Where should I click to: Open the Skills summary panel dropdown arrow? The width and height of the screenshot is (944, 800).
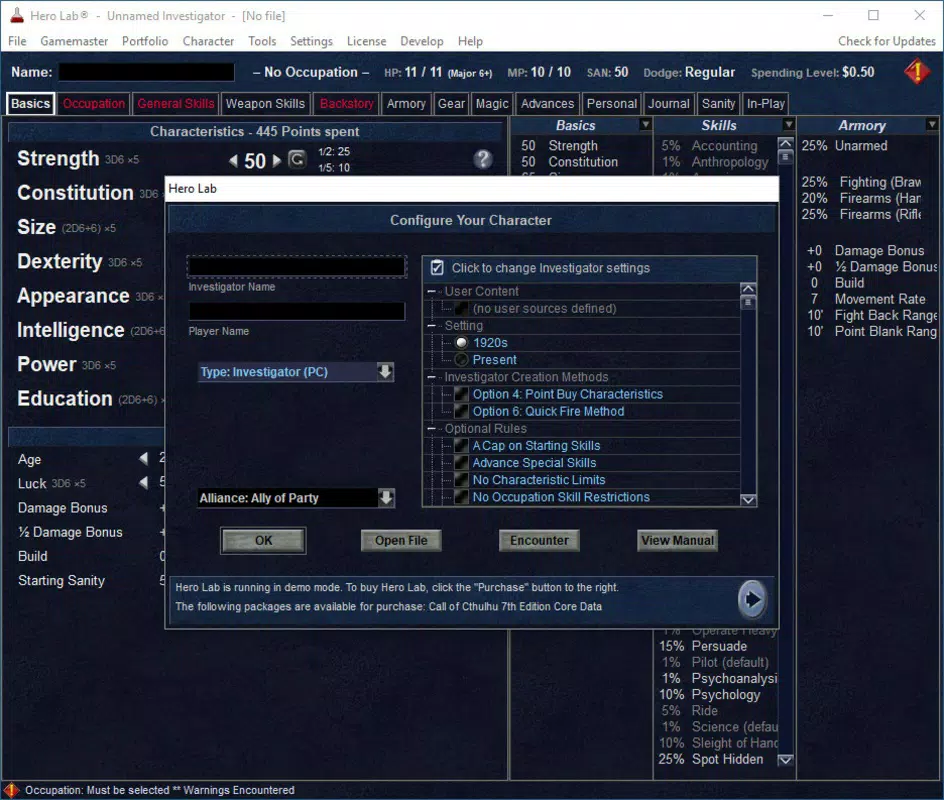[x=789, y=125]
